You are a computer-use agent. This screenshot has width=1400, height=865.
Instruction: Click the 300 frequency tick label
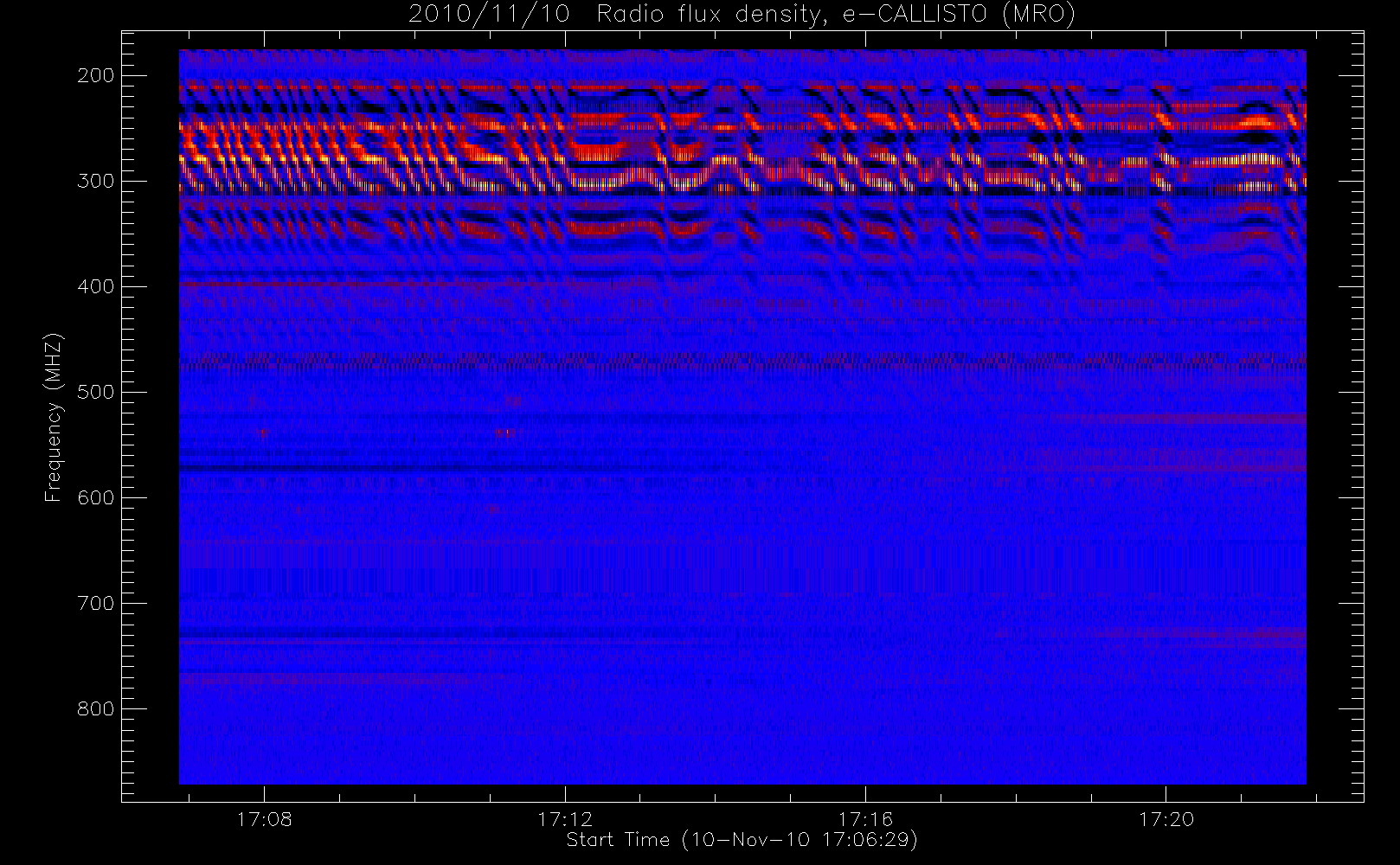coord(96,181)
